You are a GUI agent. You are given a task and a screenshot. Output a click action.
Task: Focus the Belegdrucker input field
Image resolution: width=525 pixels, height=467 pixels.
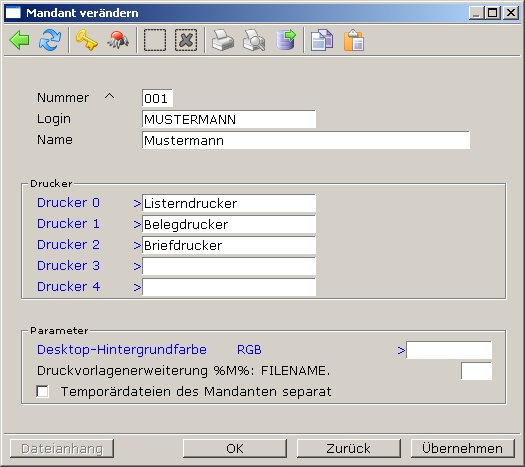(229, 224)
